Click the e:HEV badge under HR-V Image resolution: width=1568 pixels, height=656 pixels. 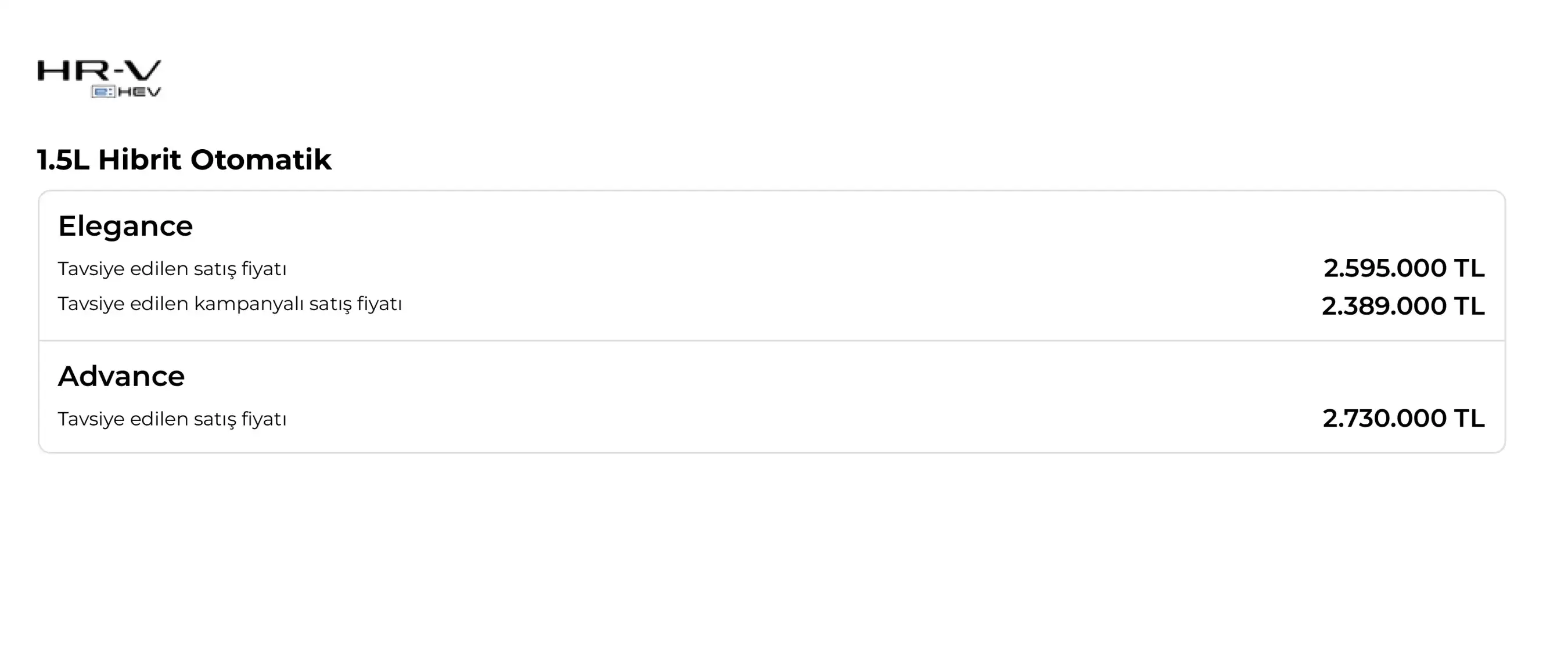coord(126,92)
